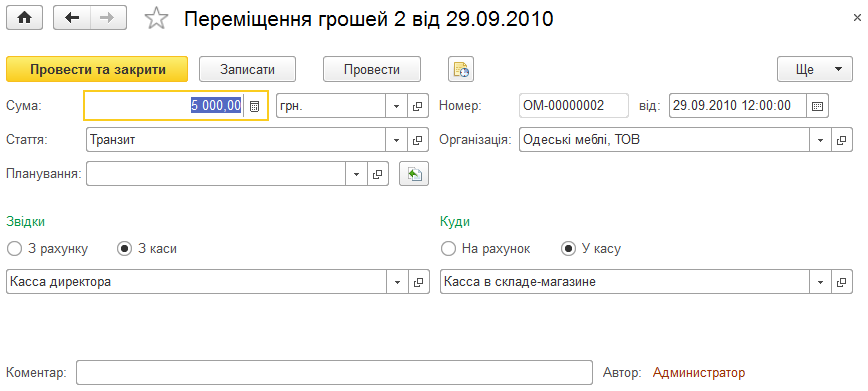Open Стаття Транзит item form
868x391 pixels.
point(418,140)
